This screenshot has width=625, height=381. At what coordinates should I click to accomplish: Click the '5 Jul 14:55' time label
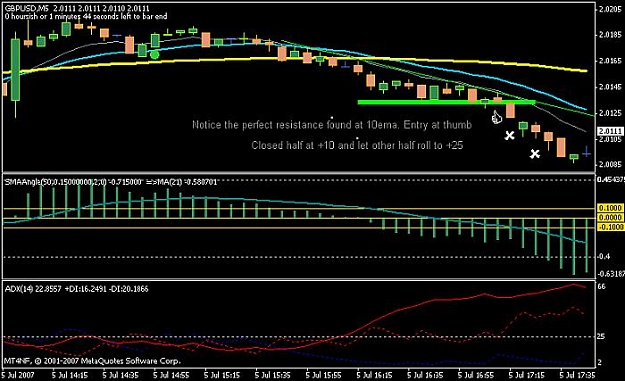point(171,375)
